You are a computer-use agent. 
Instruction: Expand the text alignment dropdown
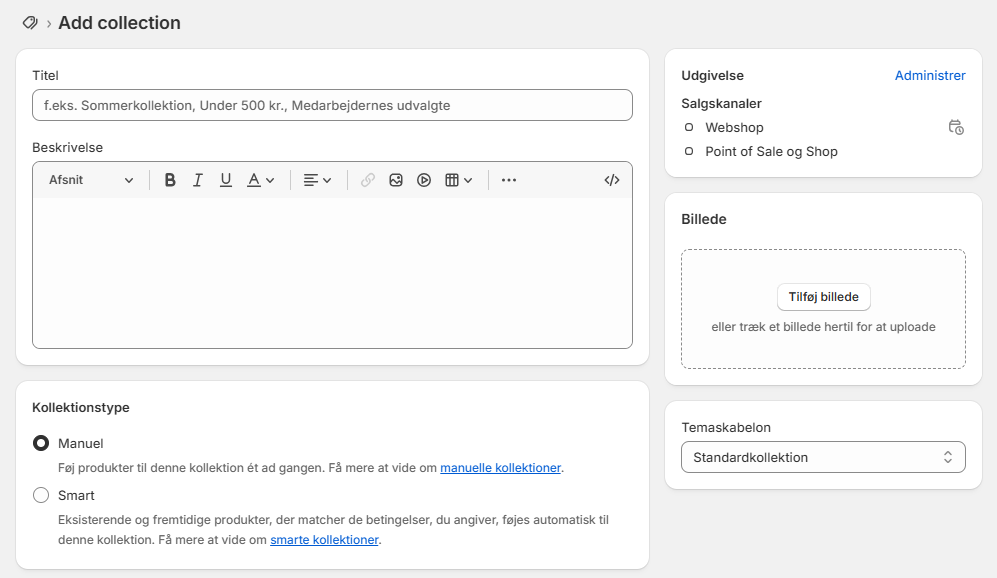pyautogui.click(x=315, y=180)
